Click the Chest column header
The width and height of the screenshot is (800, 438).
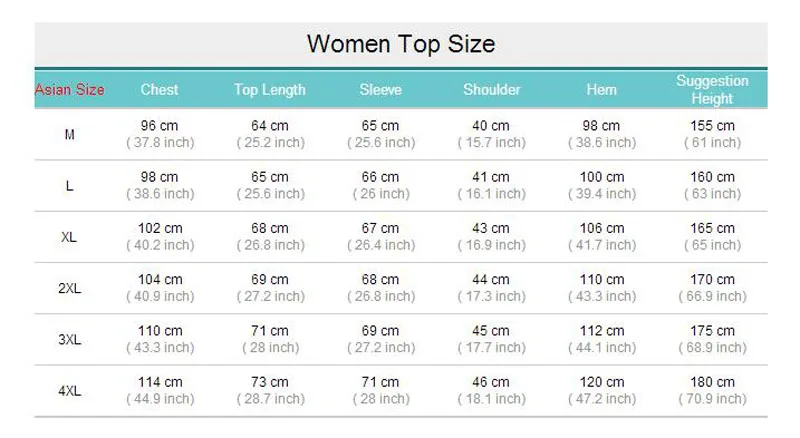pyautogui.click(x=159, y=90)
